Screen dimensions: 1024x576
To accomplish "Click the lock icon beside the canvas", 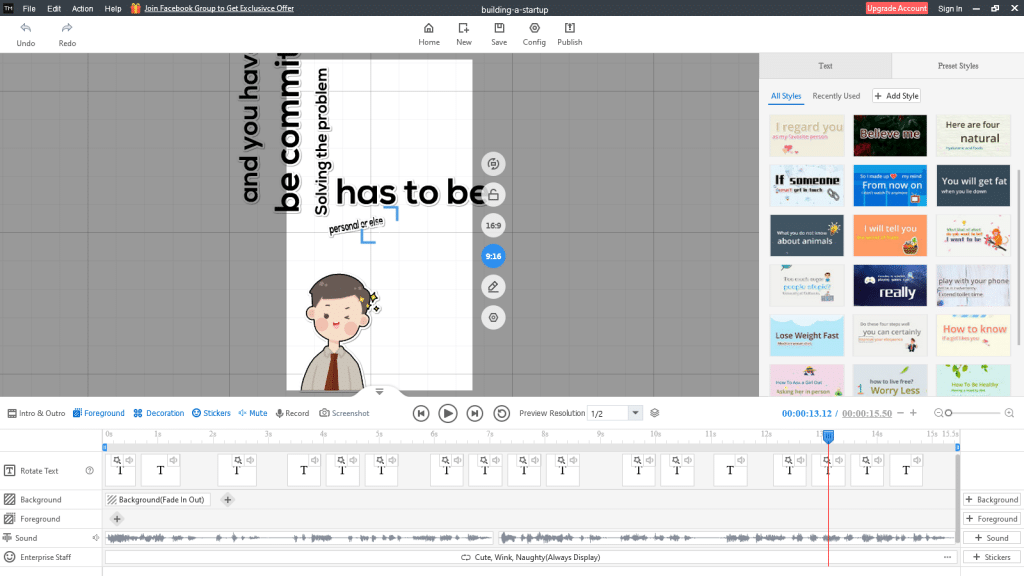I will click(x=493, y=194).
